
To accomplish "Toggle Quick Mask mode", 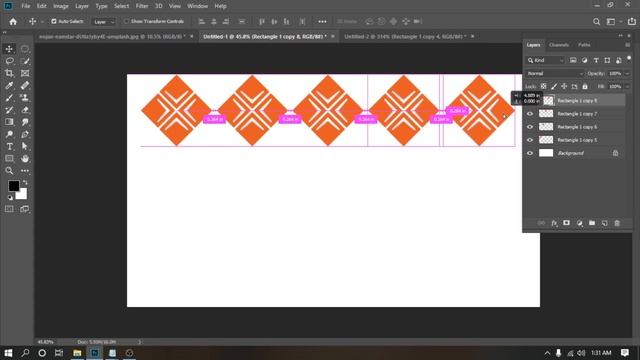I will click(x=9, y=209).
